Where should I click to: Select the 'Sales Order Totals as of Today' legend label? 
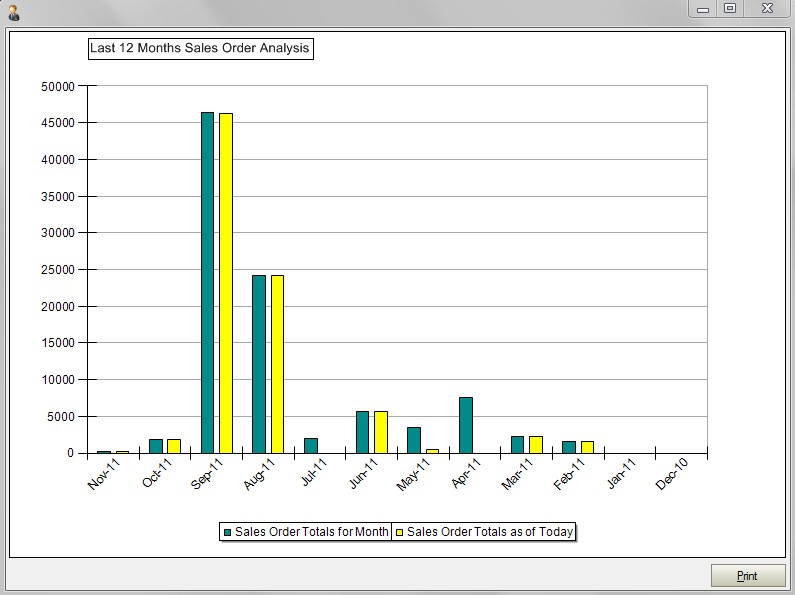tap(490, 532)
